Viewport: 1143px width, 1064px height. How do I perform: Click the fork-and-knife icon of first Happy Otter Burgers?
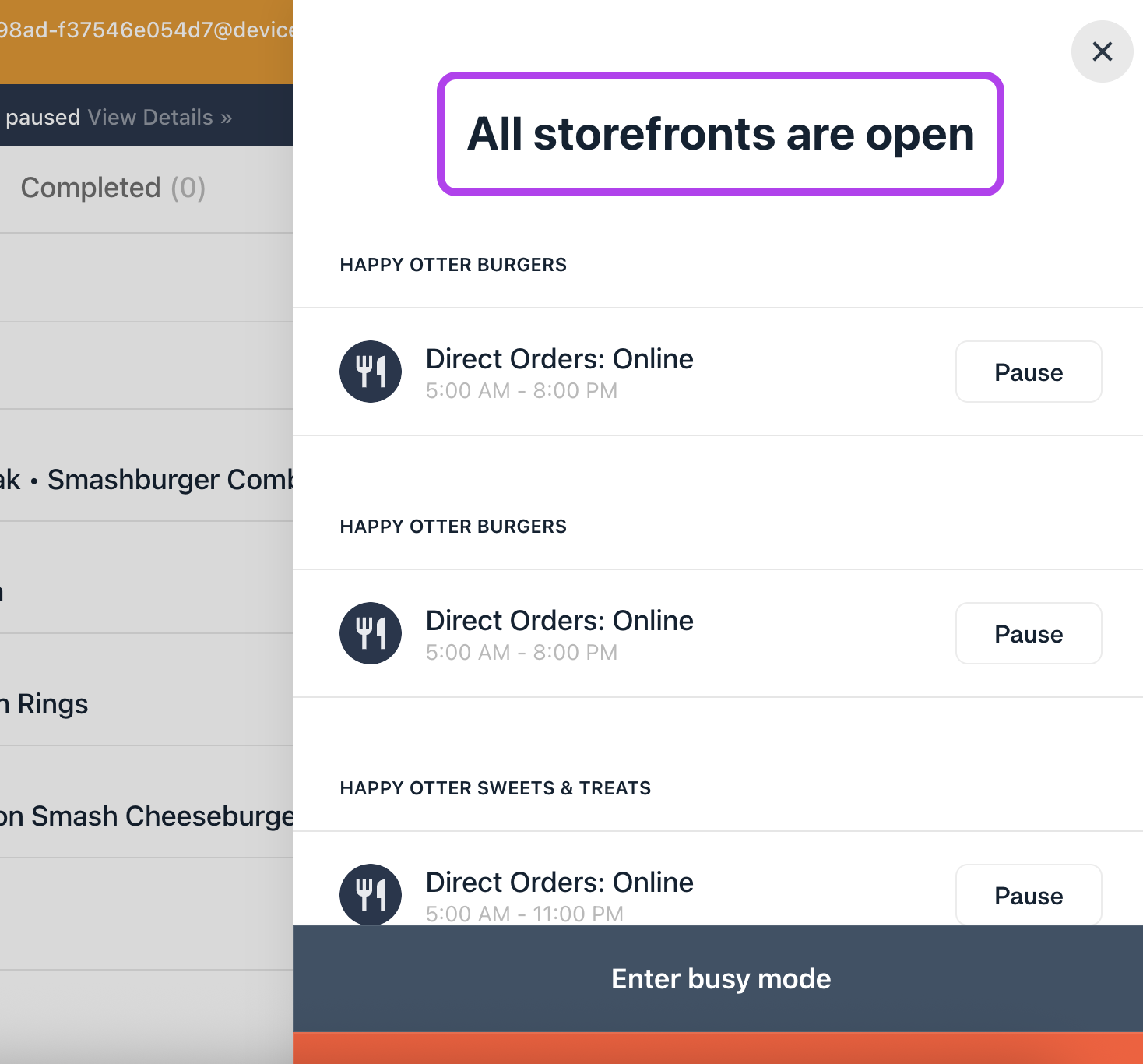click(x=371, y=372)
